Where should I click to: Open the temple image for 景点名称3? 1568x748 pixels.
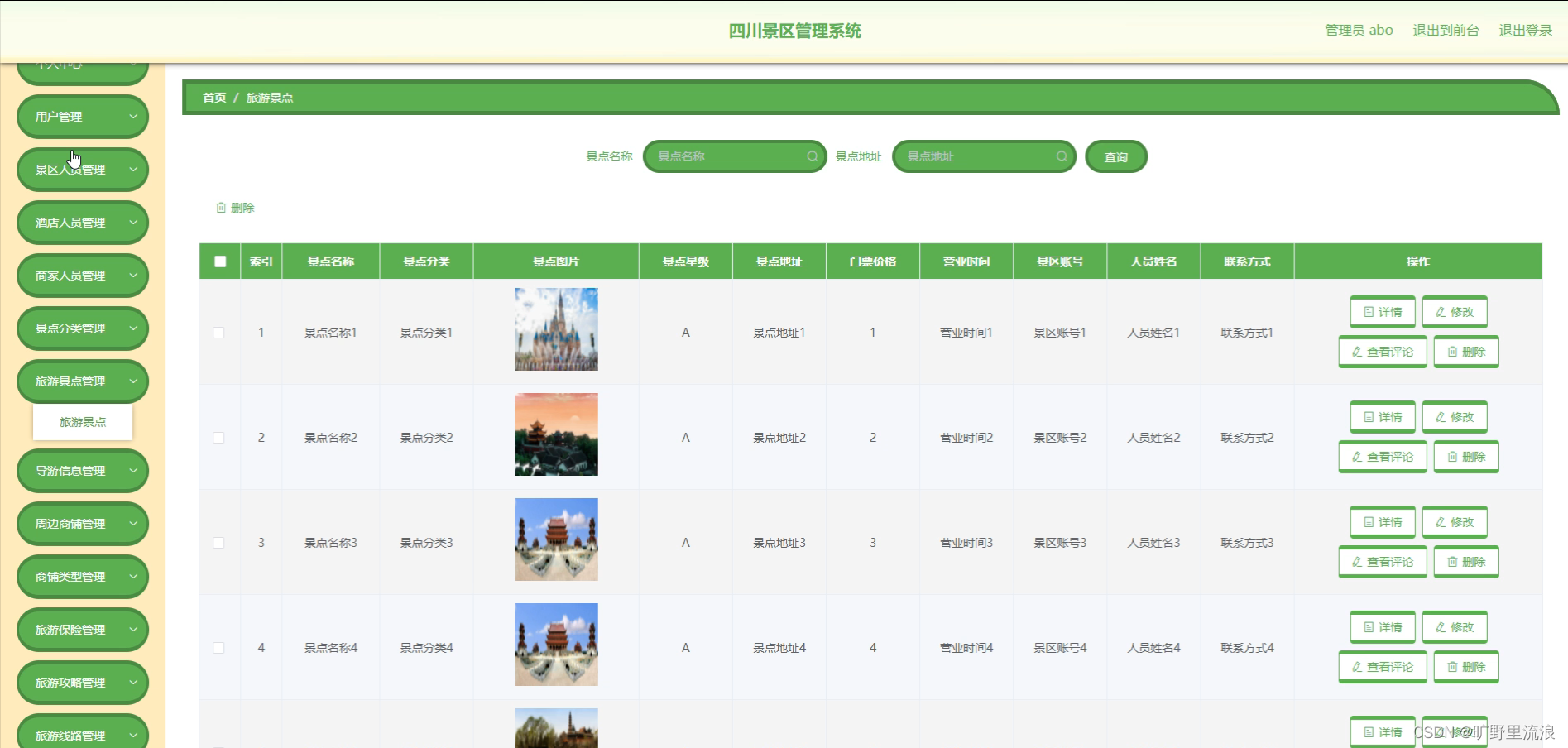556,539
